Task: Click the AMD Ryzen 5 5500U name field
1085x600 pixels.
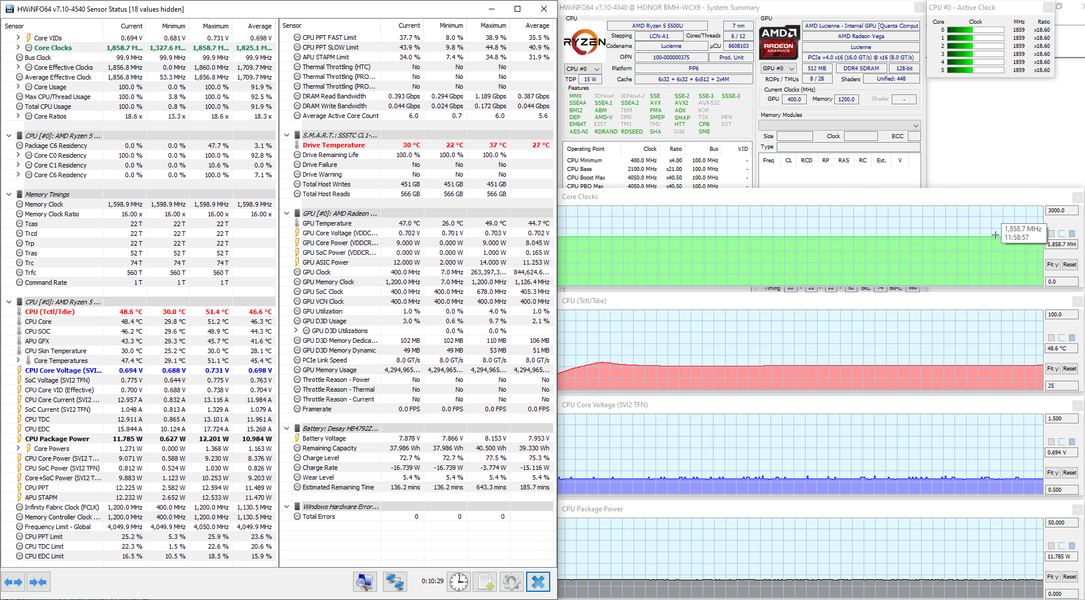Action: (658, 26)
